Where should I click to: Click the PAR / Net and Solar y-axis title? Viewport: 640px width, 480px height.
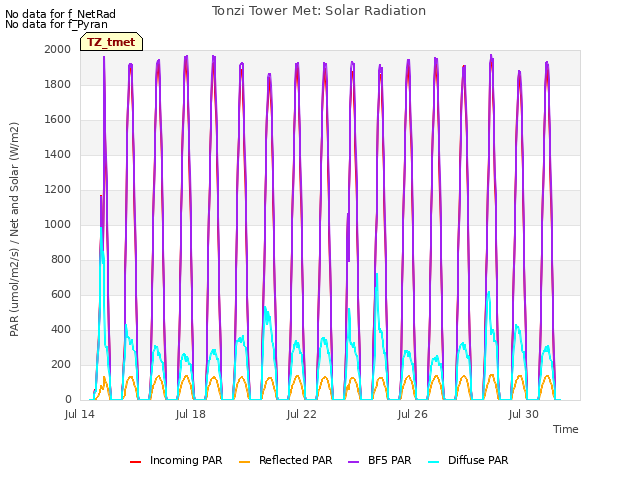pyautogui.click(x=14, y=229)
